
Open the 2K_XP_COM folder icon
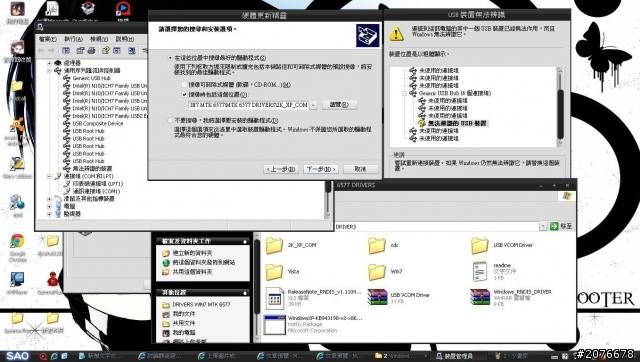274,246
